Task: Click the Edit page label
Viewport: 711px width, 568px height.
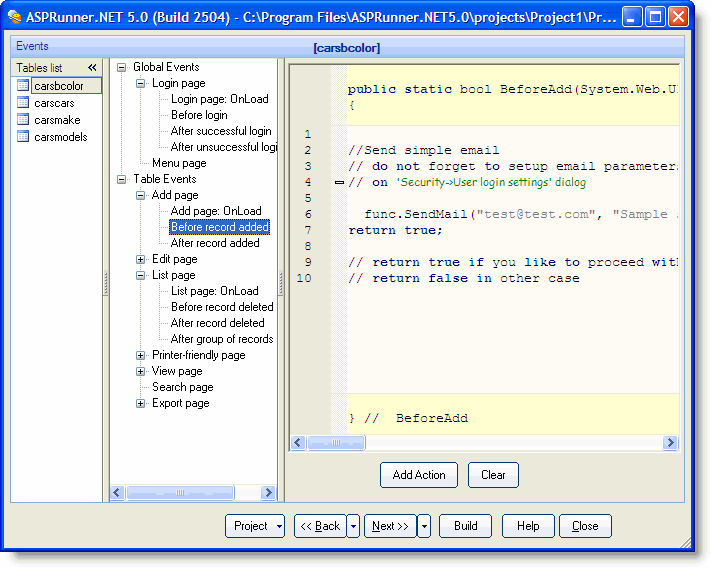Action: pos(175,259)
